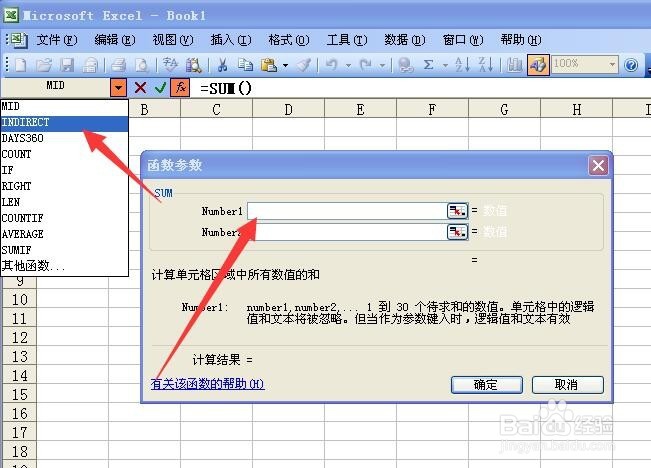Image resolution: width=651 pixels, height=468 pixels.
Task: Click the Insert Hyperlink icon
Action: pyautogui.click(x=405, y=65)
